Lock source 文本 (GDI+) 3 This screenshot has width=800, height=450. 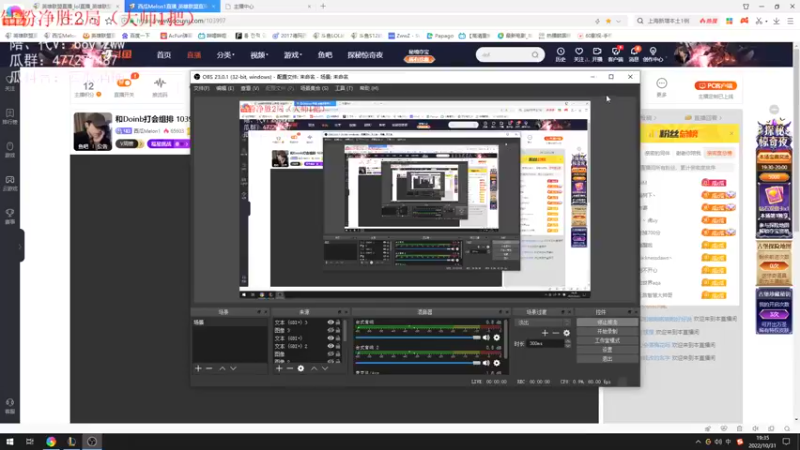coord(338,322)
